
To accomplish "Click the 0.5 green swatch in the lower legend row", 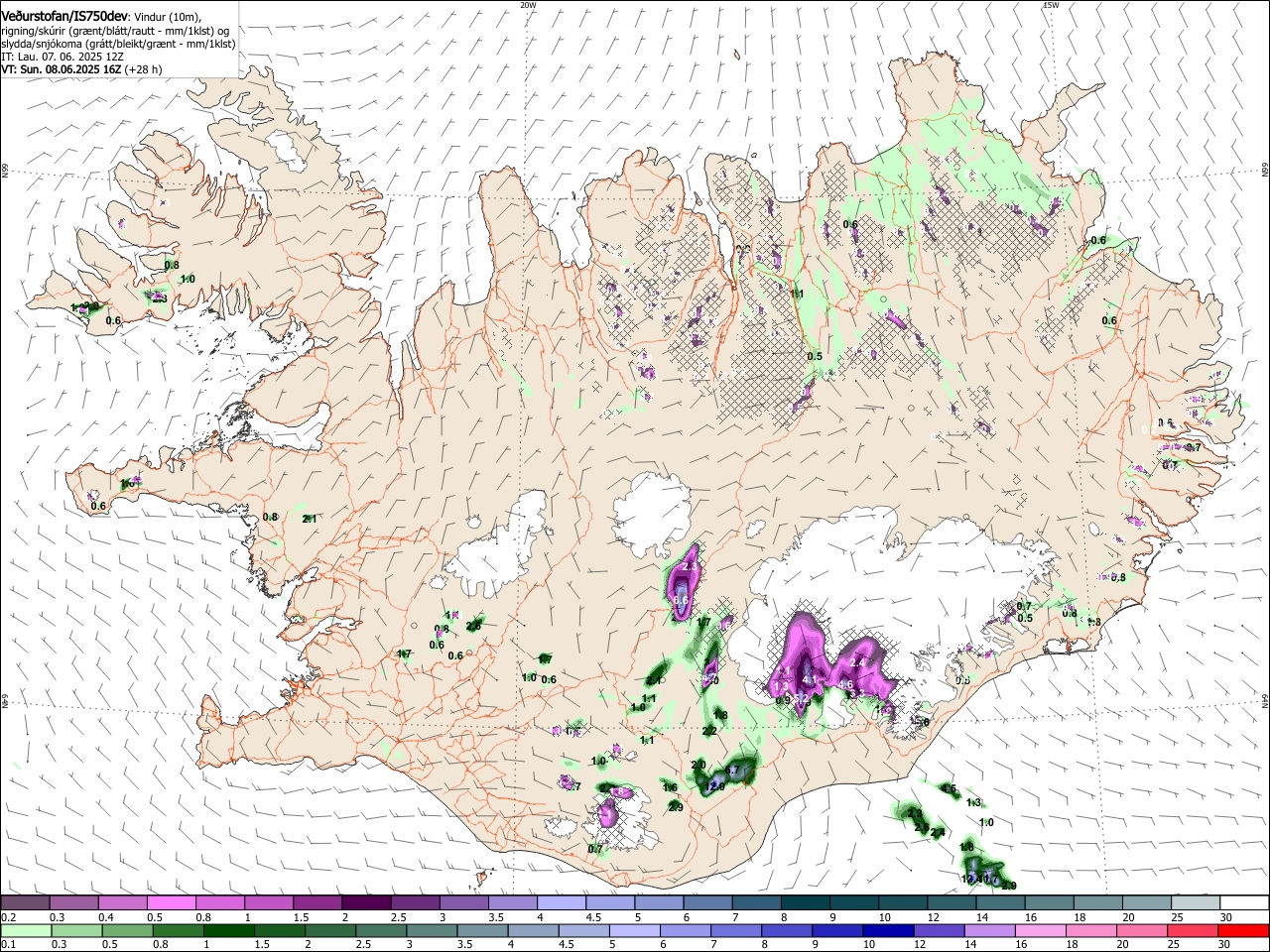I will 128,930.
